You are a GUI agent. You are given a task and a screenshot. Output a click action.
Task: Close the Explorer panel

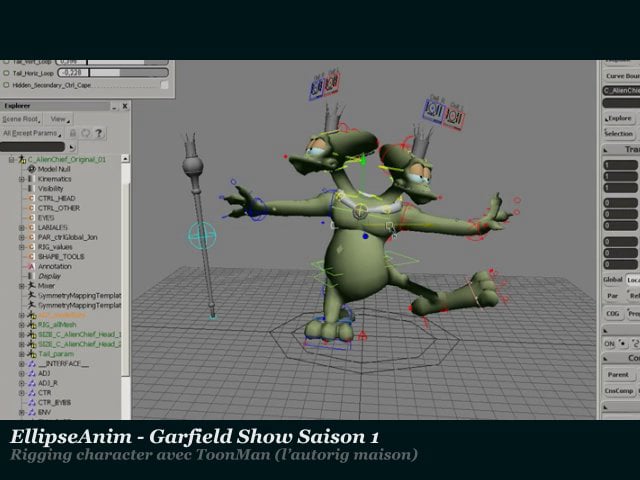coord(125,106)
